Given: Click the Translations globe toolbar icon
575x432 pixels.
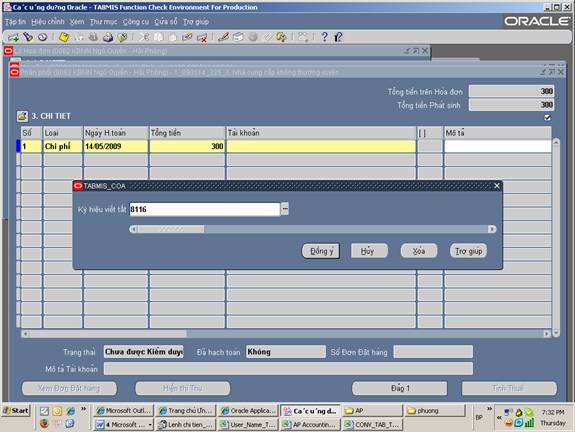Looking at the screenshot, I should (253, 37).
